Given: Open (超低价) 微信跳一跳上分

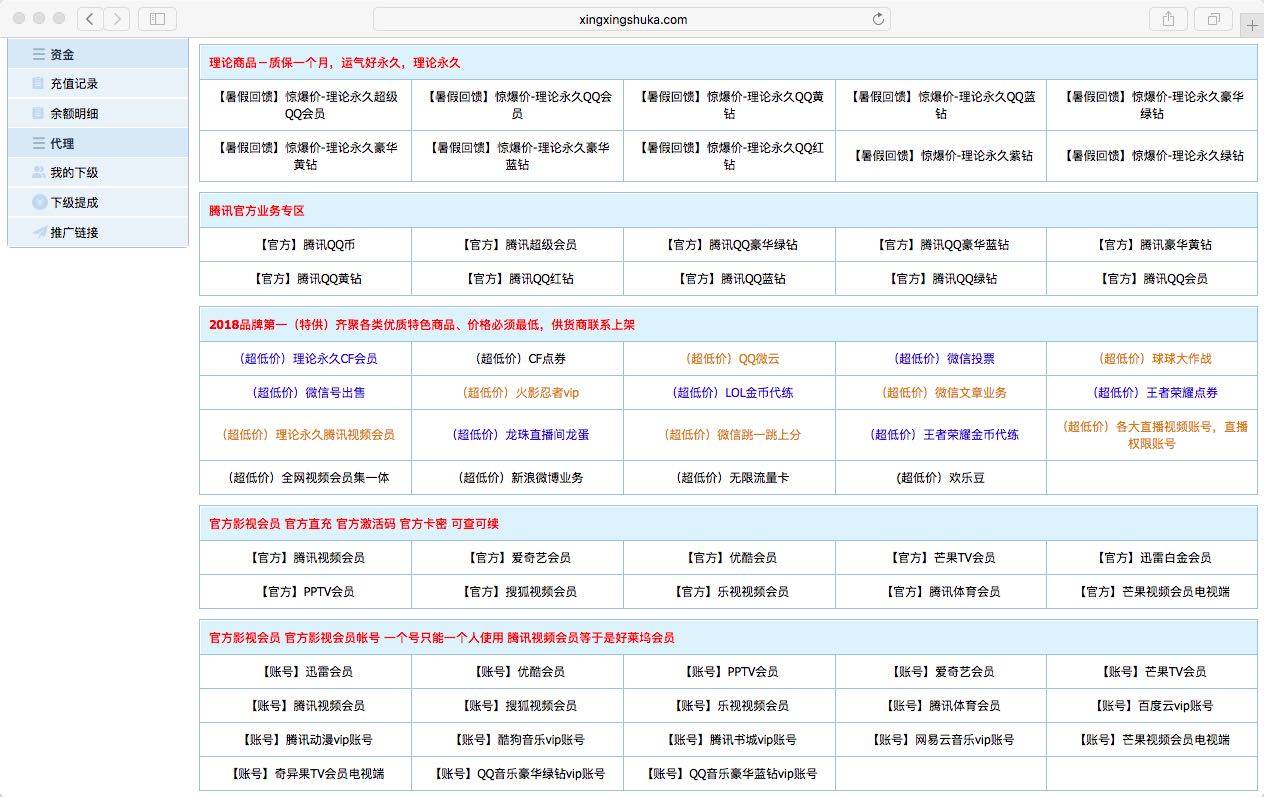Looking at the screenshot, I should click(729, 435).
